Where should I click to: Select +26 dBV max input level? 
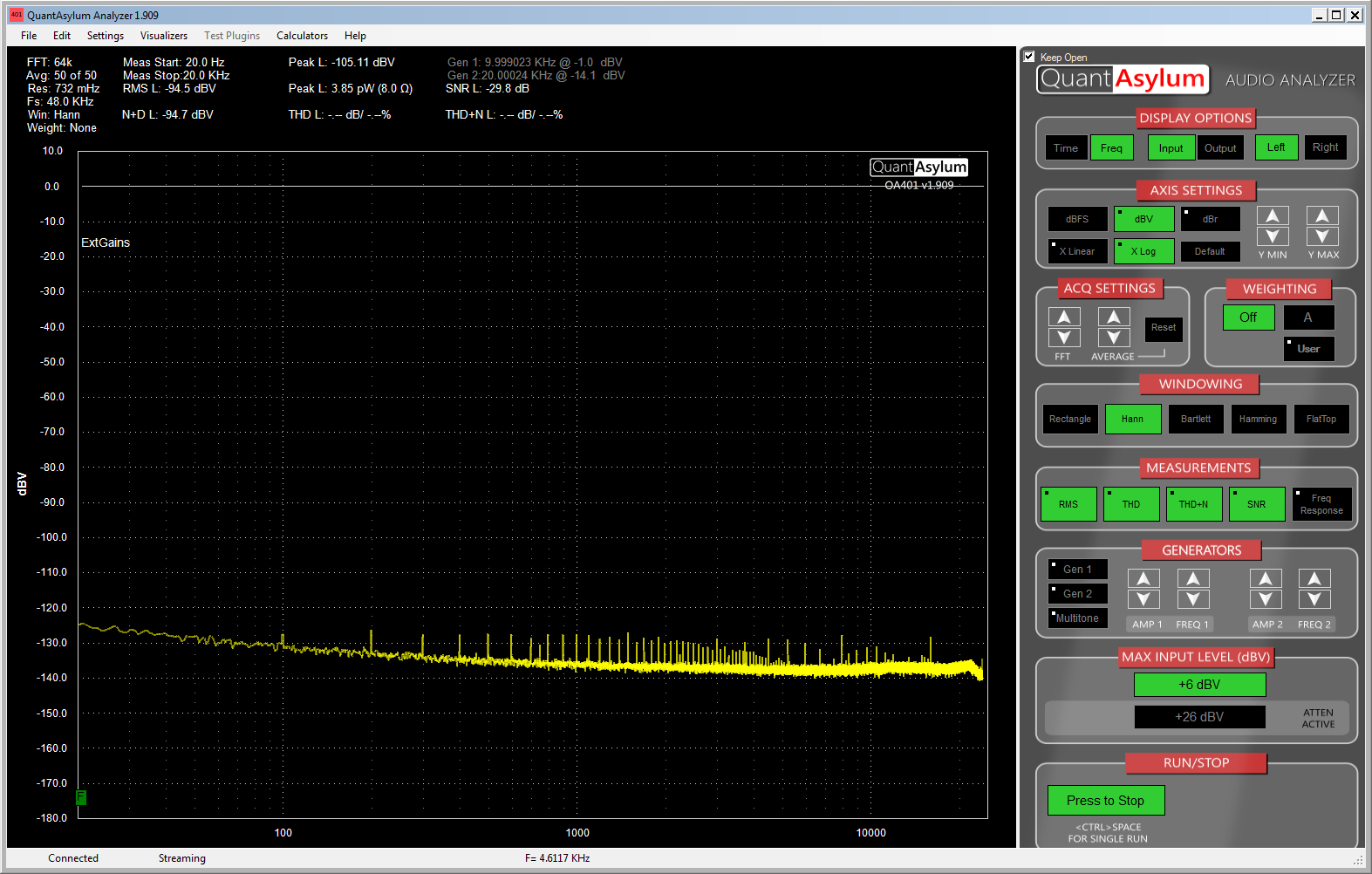(x=1200, y=717)
